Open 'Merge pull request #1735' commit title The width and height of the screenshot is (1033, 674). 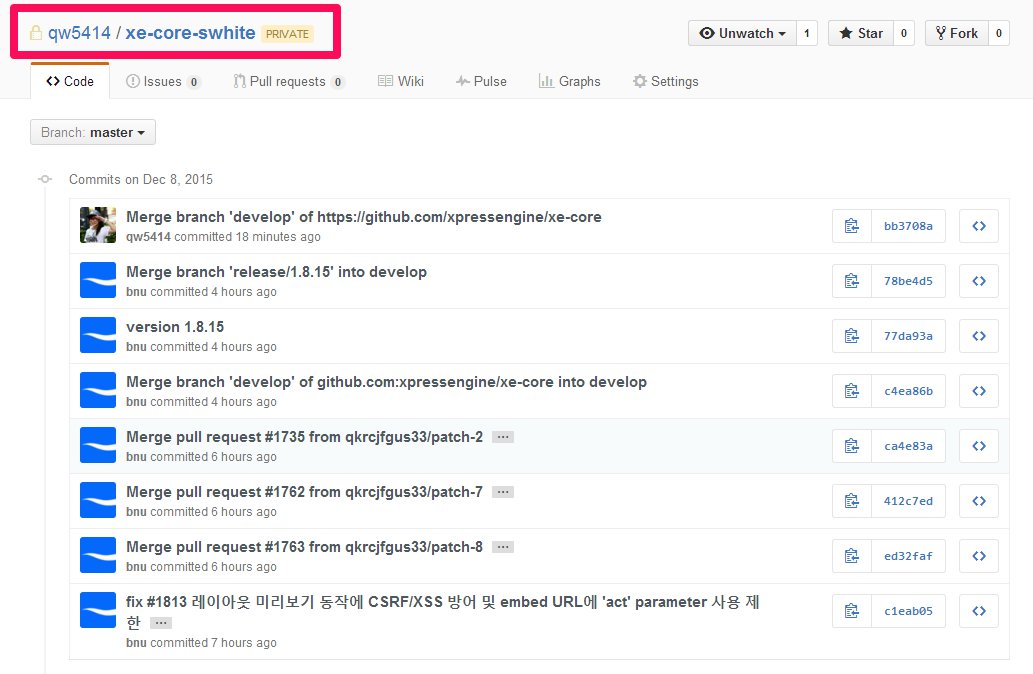pyautogui.click(x=304, y=437)
